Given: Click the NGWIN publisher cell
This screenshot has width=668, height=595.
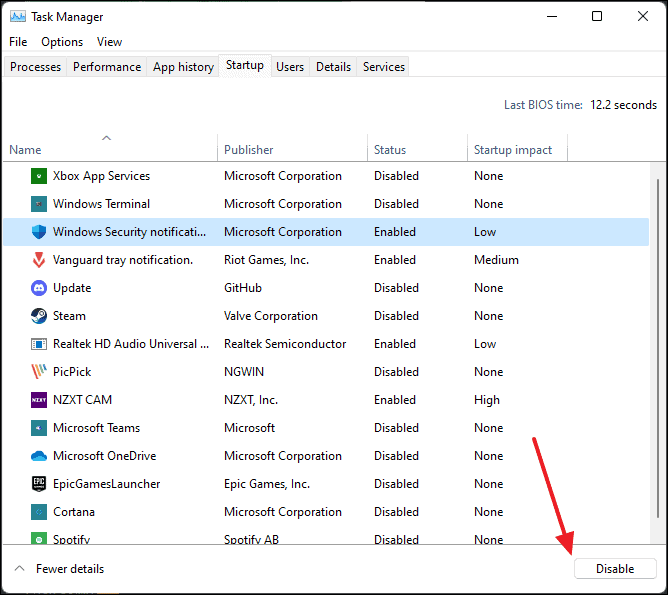Looking at the screenshot, I should point(244,372).
